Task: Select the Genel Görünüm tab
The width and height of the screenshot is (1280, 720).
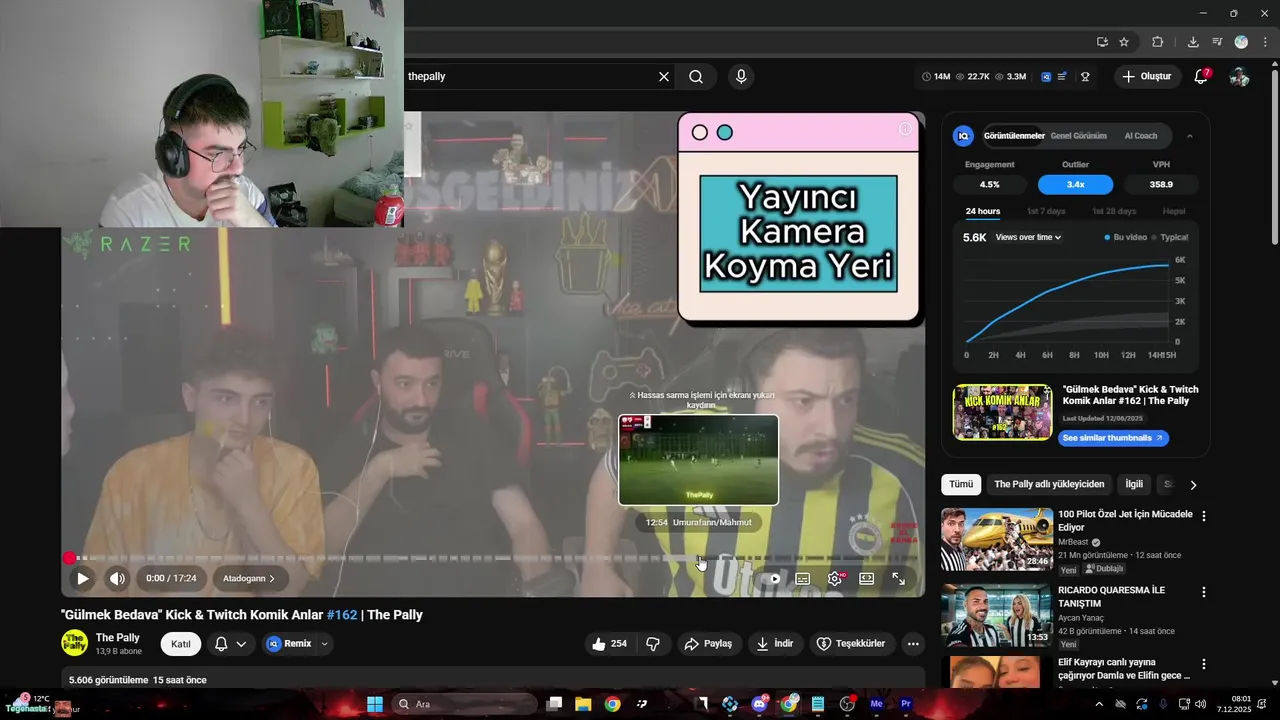Action: pos(1078,136)
